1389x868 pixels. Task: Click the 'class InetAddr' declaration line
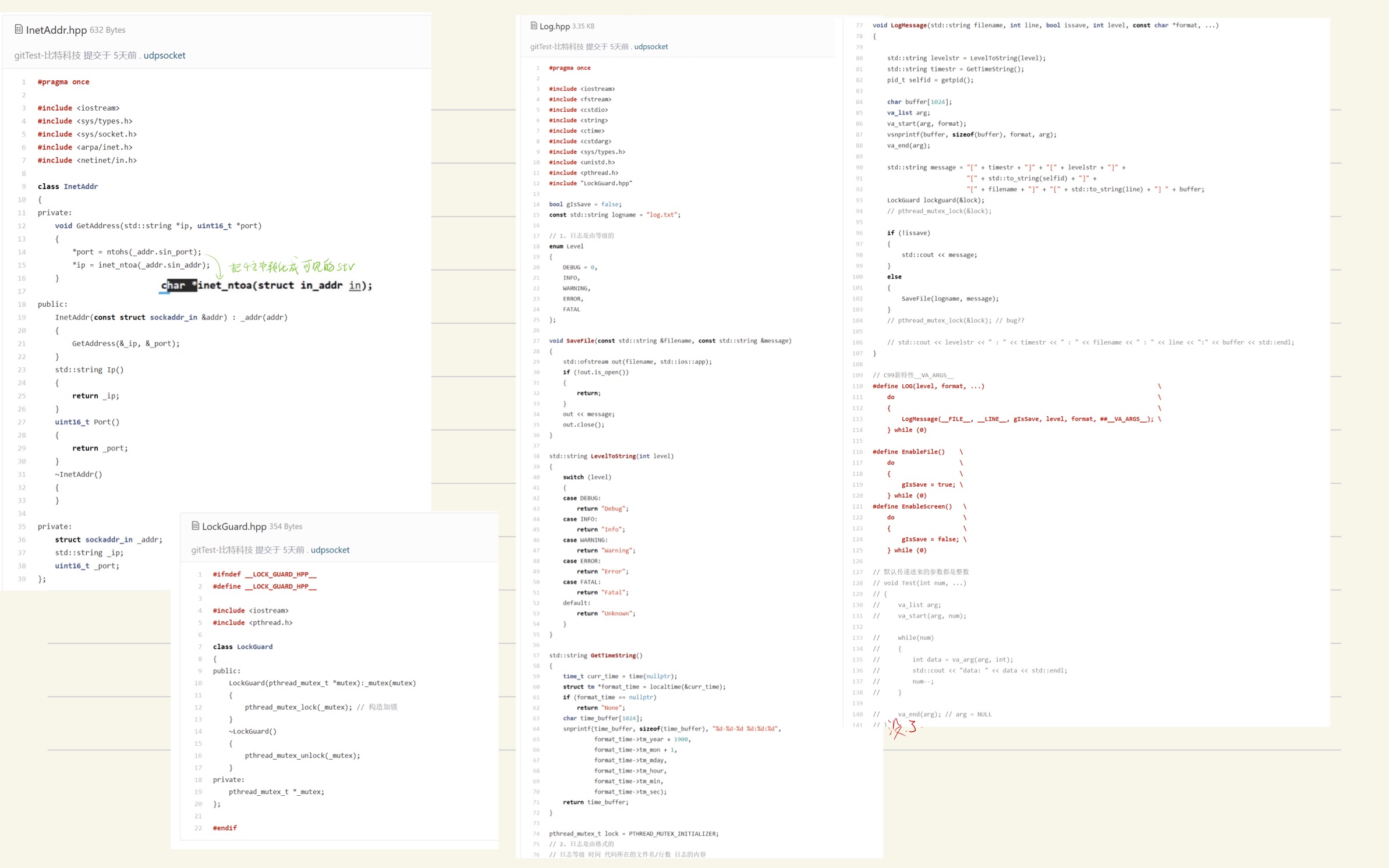click(x=68, y=186)
